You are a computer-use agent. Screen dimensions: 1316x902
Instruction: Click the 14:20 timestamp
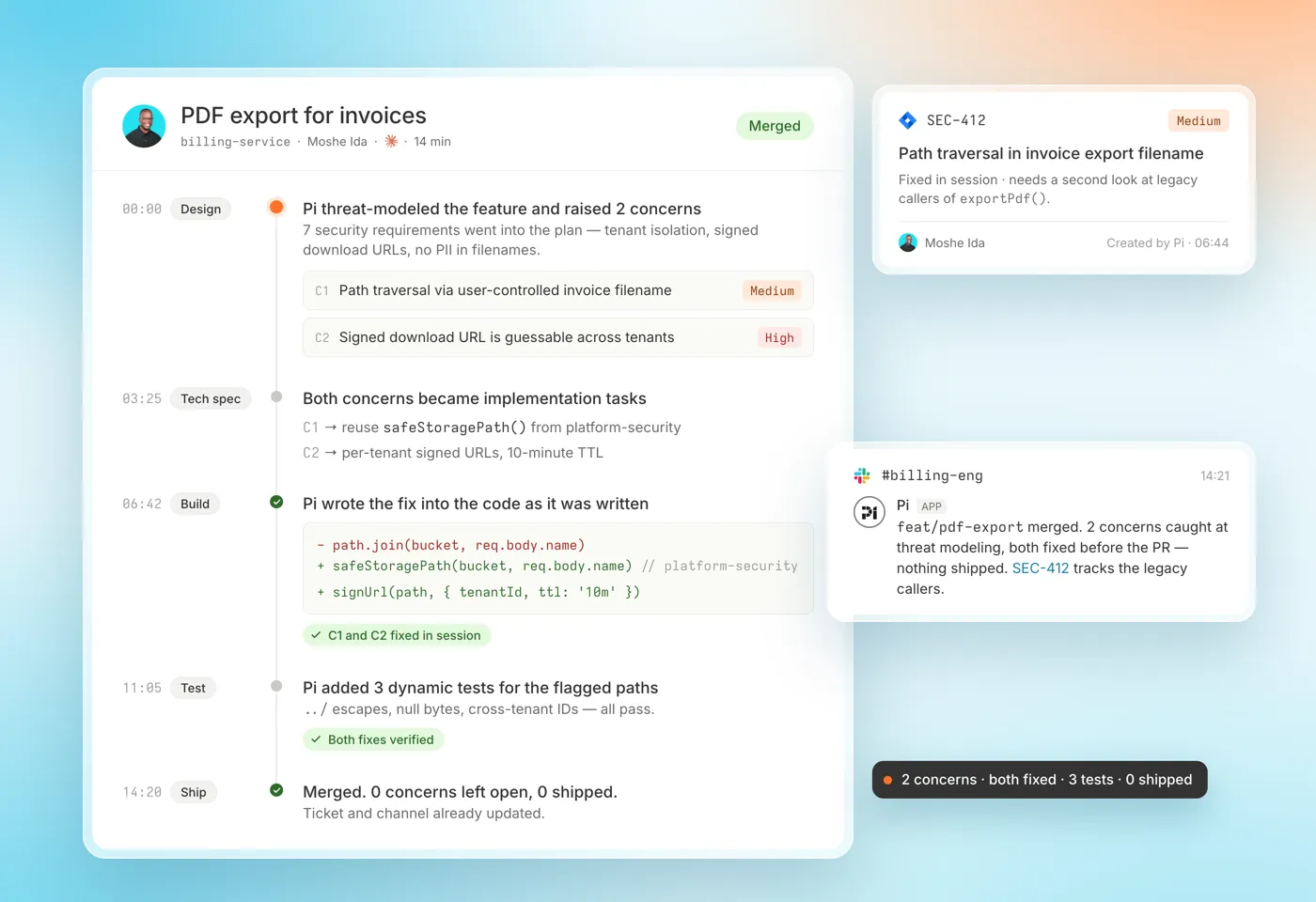(142, 792)
